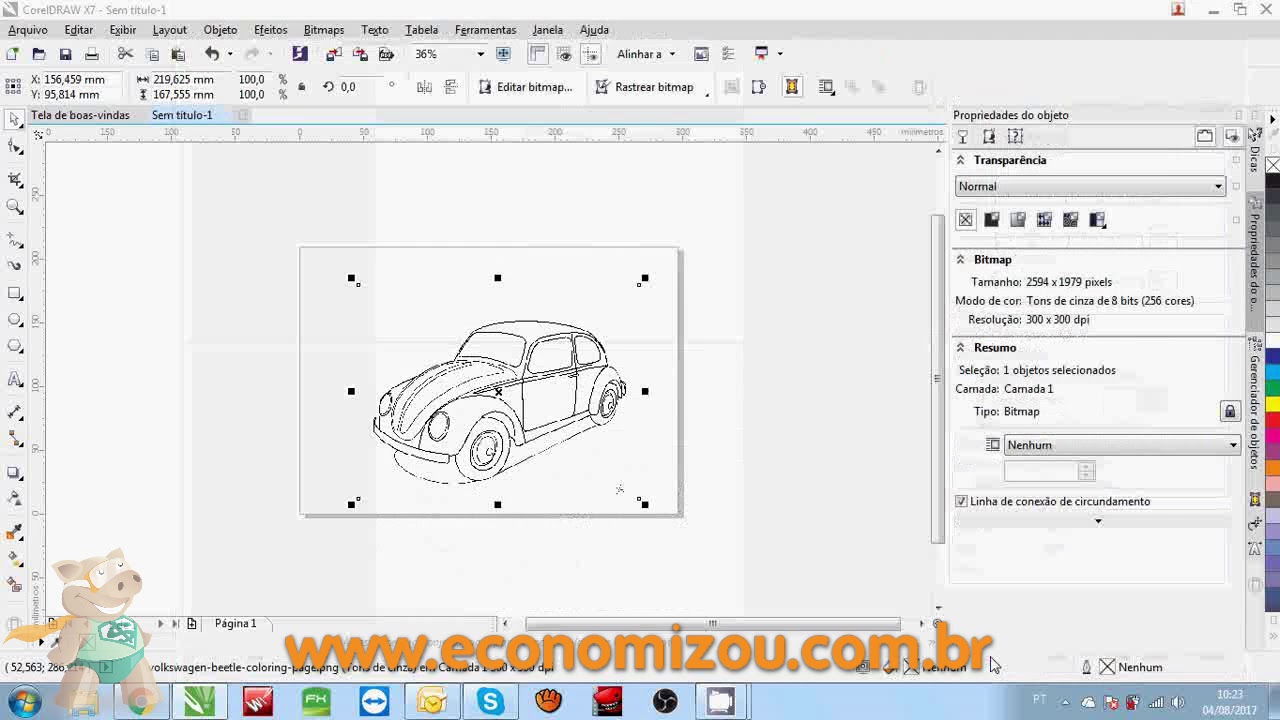Screen dimensions: 1280x720
Task: Open the Ferramentas menu
Action: click(x=485, y=30)
